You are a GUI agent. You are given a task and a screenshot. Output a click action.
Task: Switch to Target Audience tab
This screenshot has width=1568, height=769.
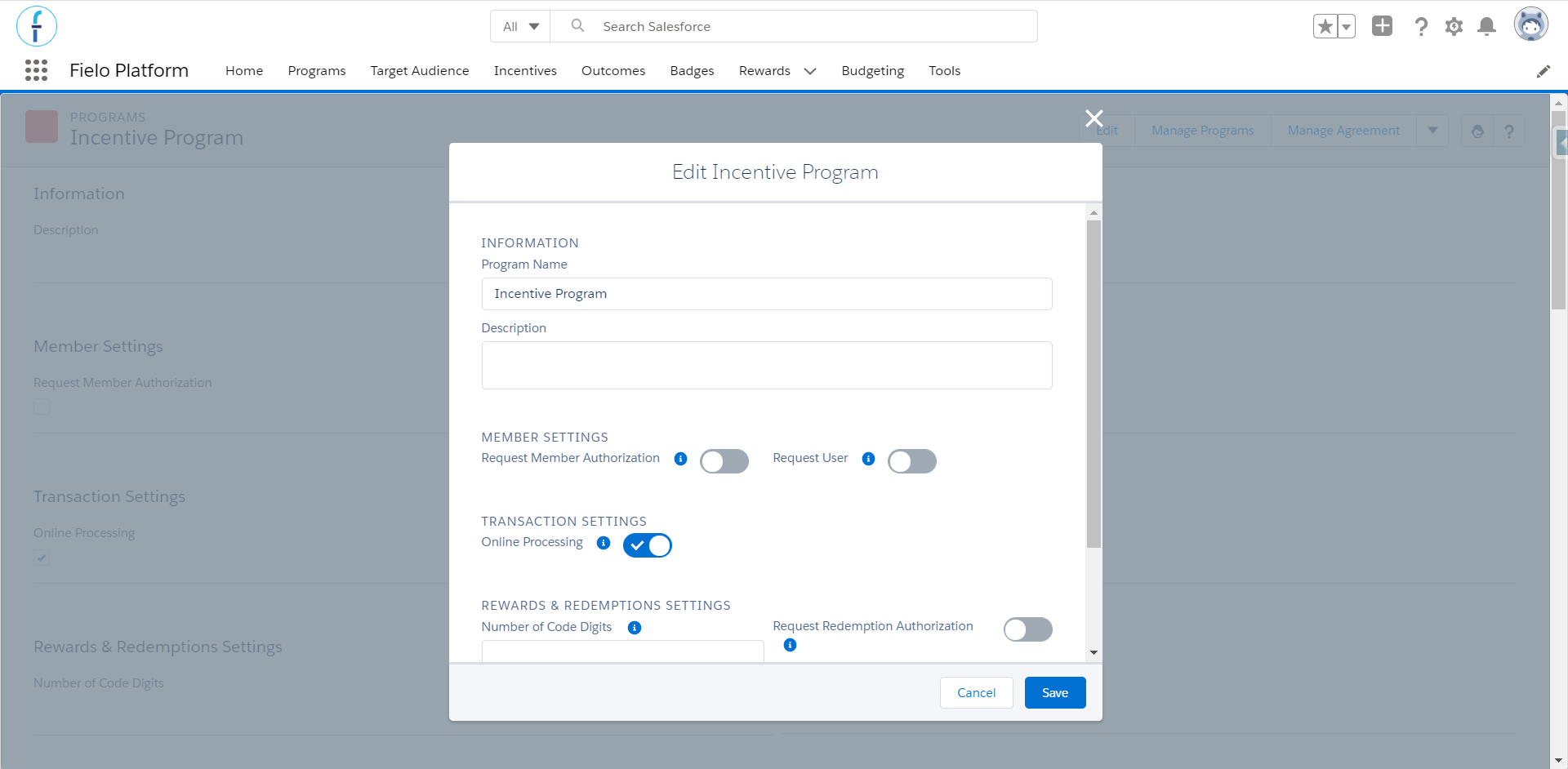[420, 71]
